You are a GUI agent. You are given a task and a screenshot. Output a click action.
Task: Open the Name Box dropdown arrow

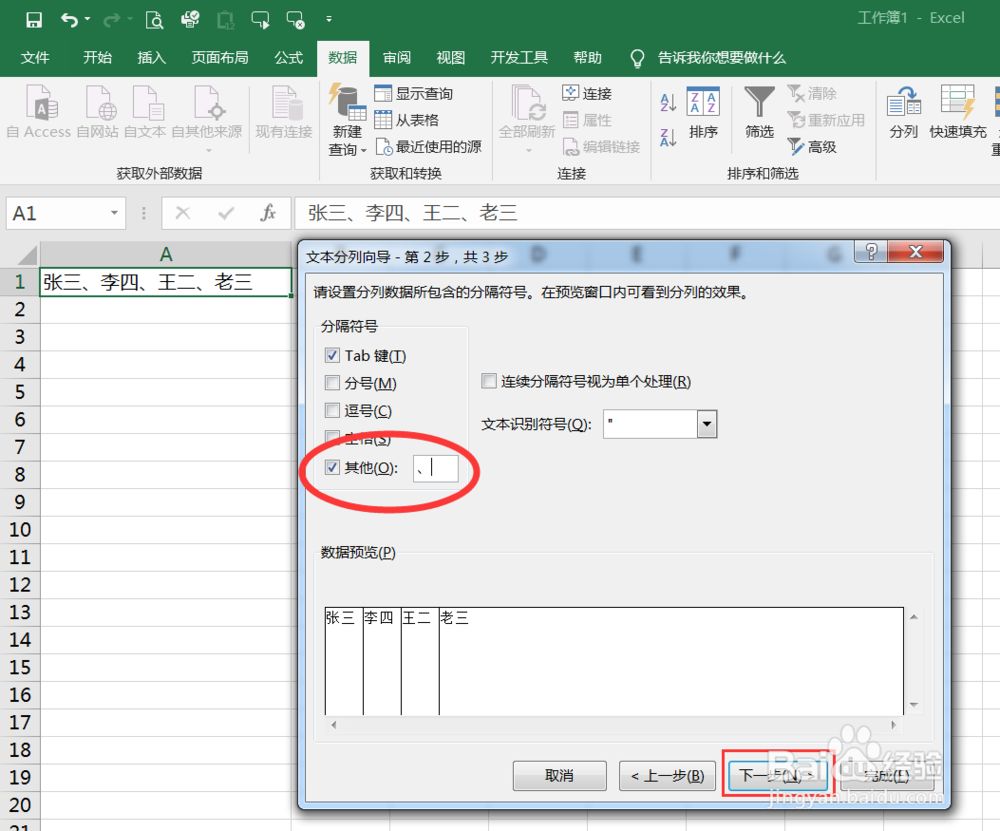point(113,213)
